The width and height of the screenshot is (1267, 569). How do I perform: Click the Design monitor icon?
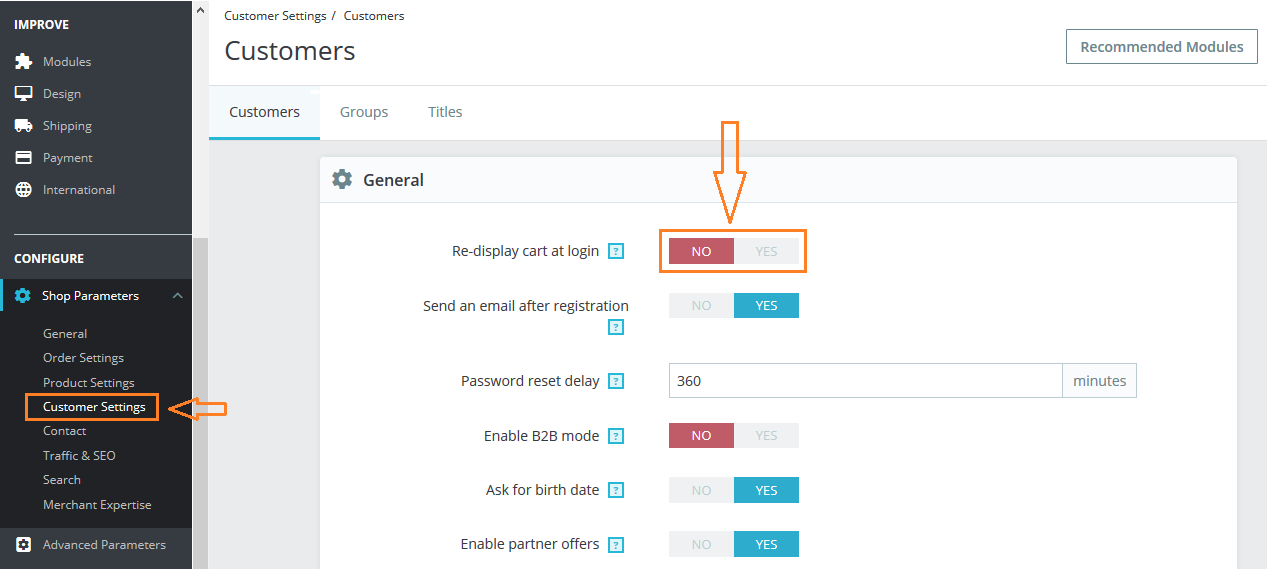click(23, 94)
